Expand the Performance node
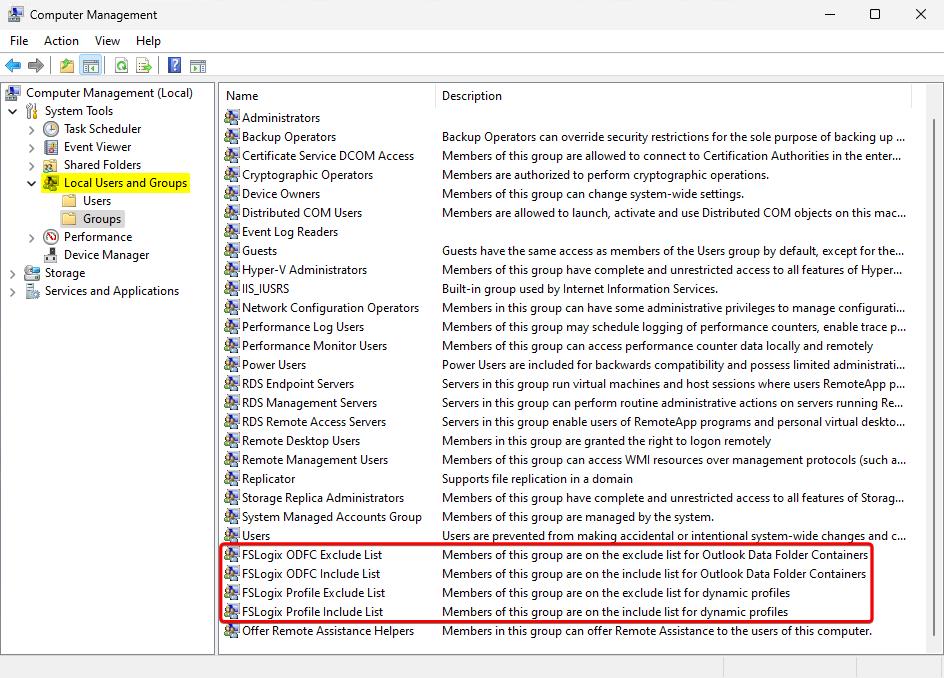 (31, 238)
